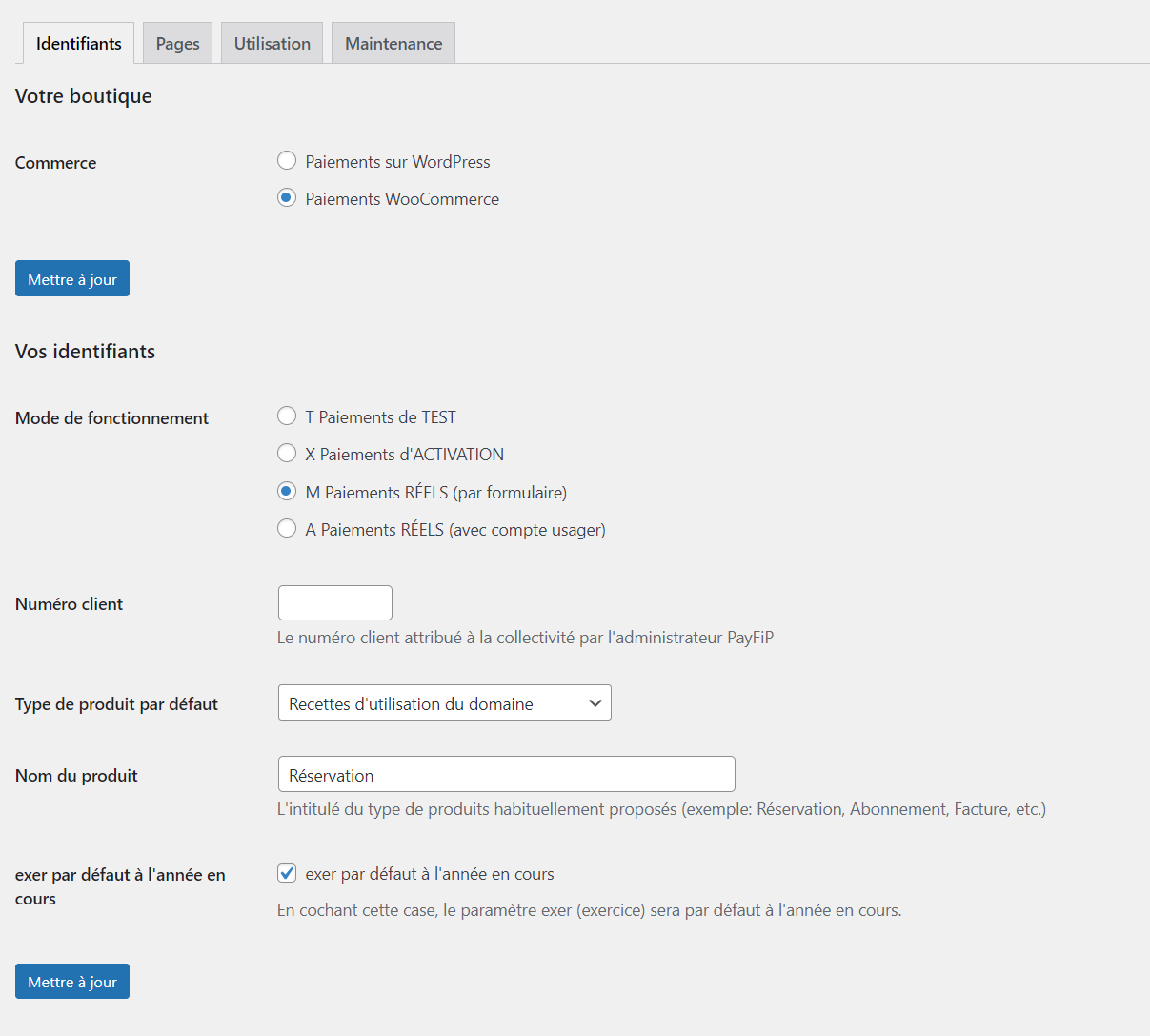The image size is (1150, 1036).
Task: Switch to the Pages tab
Action: [177, 44]
